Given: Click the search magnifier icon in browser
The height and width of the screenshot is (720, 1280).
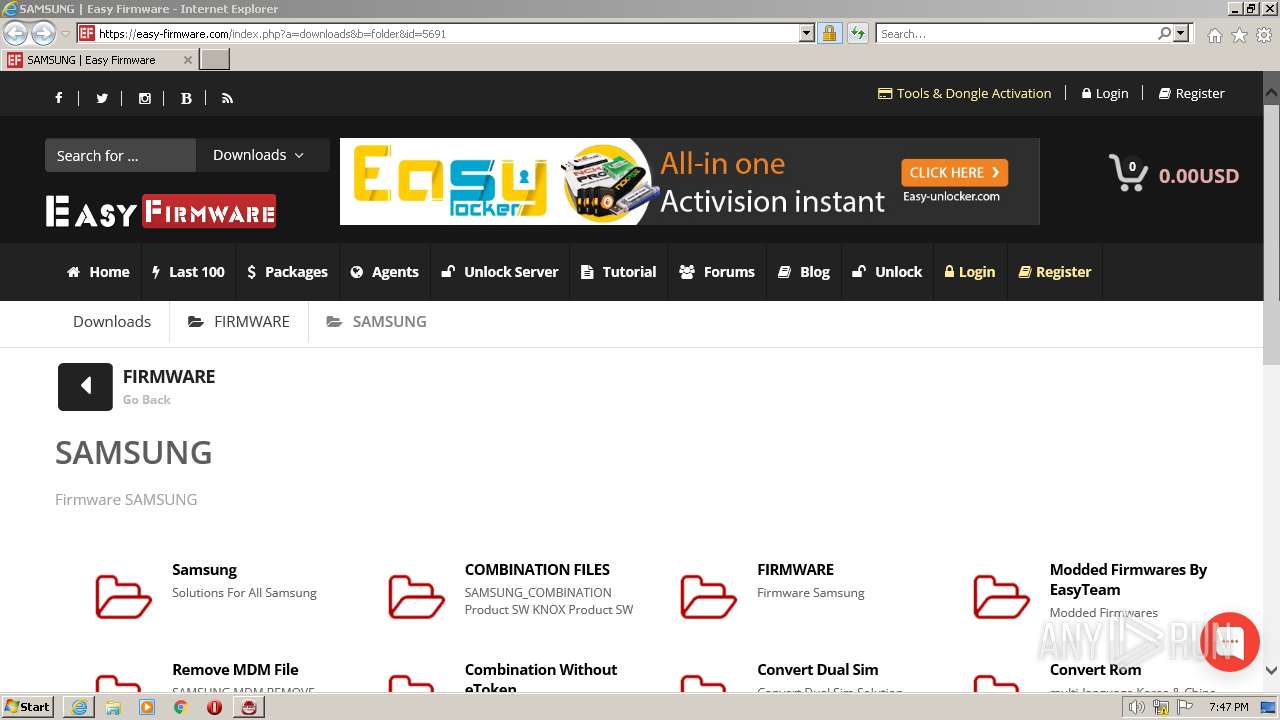Looking at the screenshot, I should coord(1164,33).
